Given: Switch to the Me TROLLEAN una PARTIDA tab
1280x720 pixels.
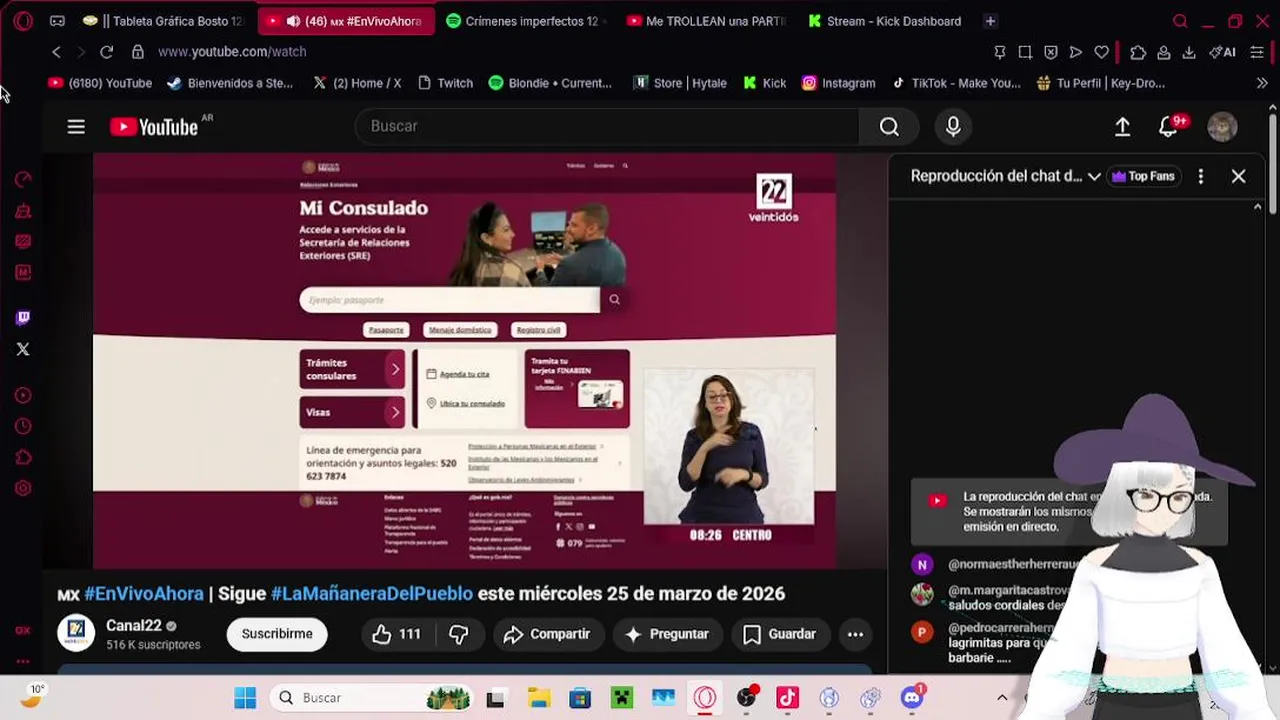Looking at the screenshot, I should click(706, 21).
